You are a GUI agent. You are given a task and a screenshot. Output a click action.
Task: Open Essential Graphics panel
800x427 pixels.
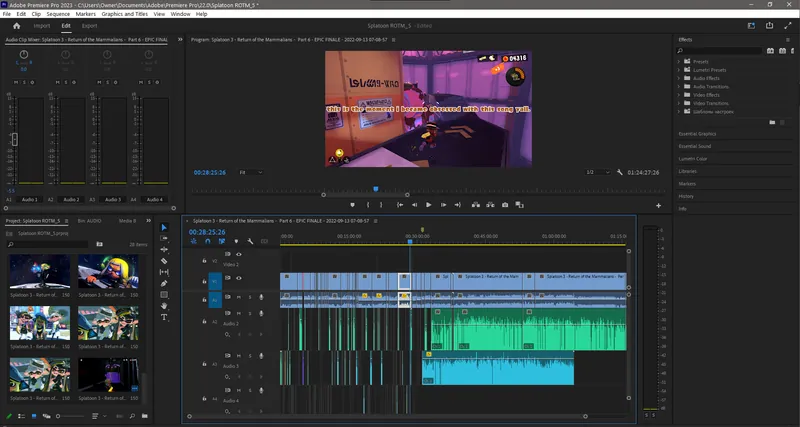[697, 134]
